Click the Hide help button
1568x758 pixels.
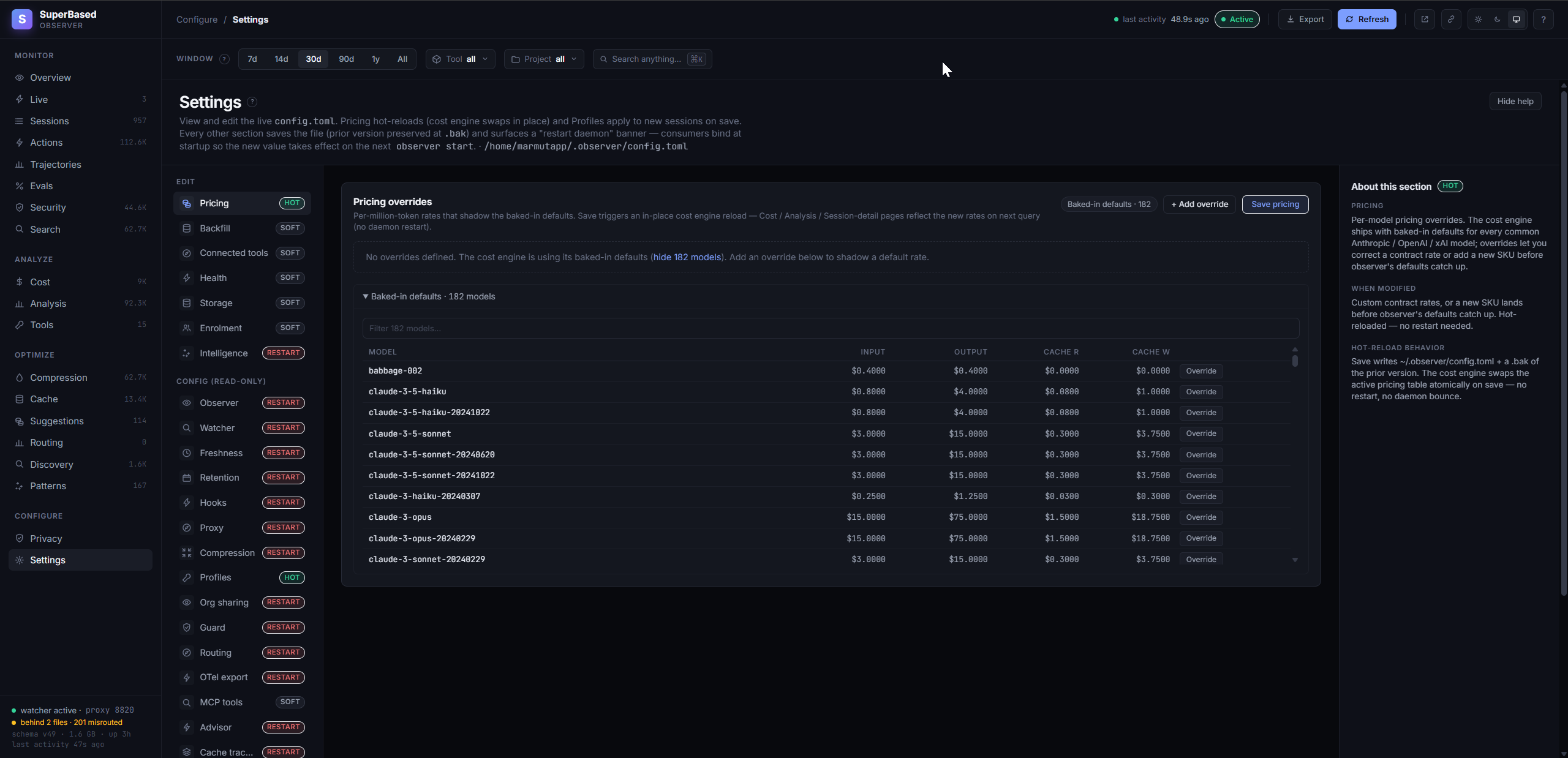coord(1515,101)
